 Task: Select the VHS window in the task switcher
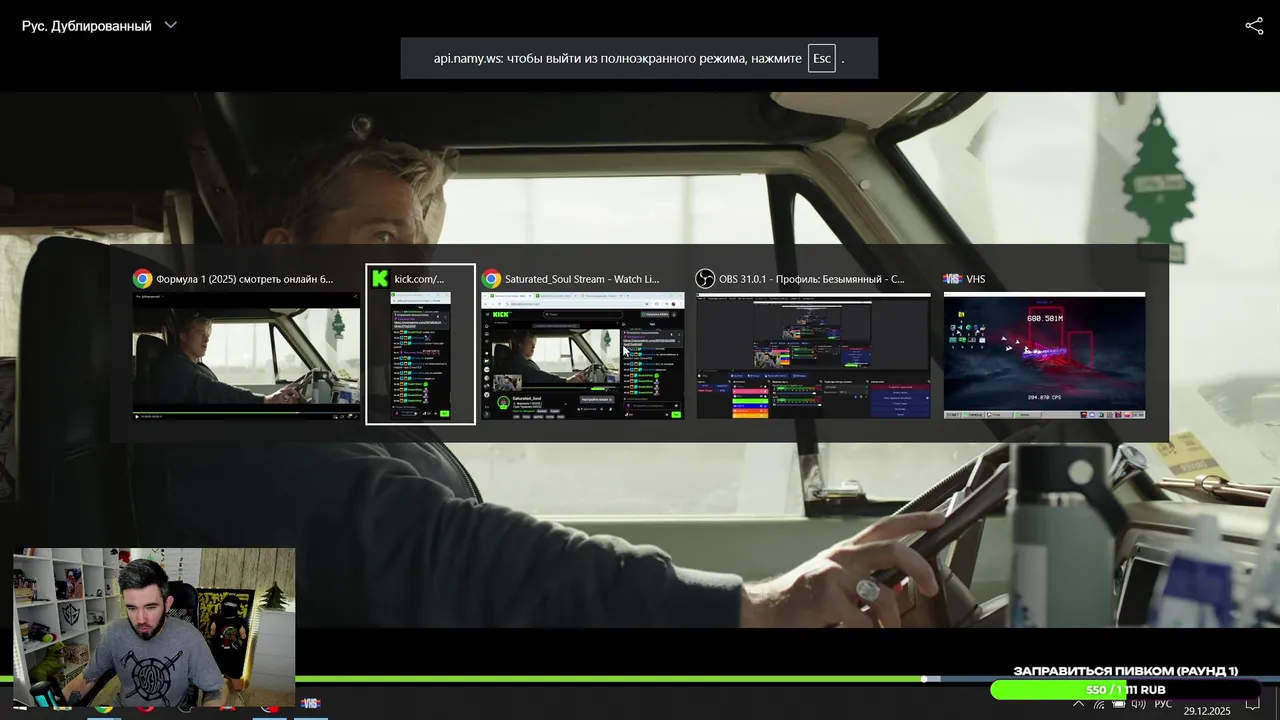tap(1044, 346)
